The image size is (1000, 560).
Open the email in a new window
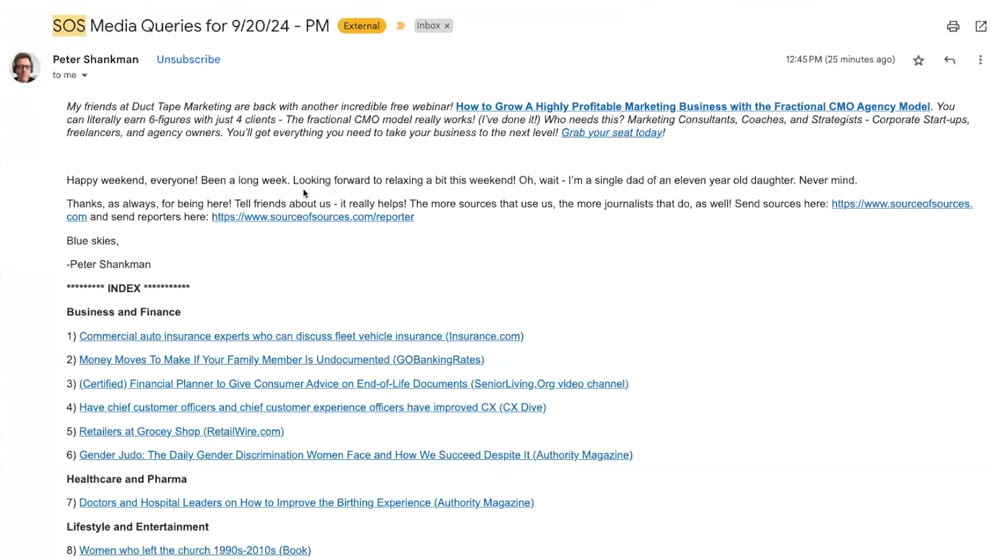coord(981,26)
